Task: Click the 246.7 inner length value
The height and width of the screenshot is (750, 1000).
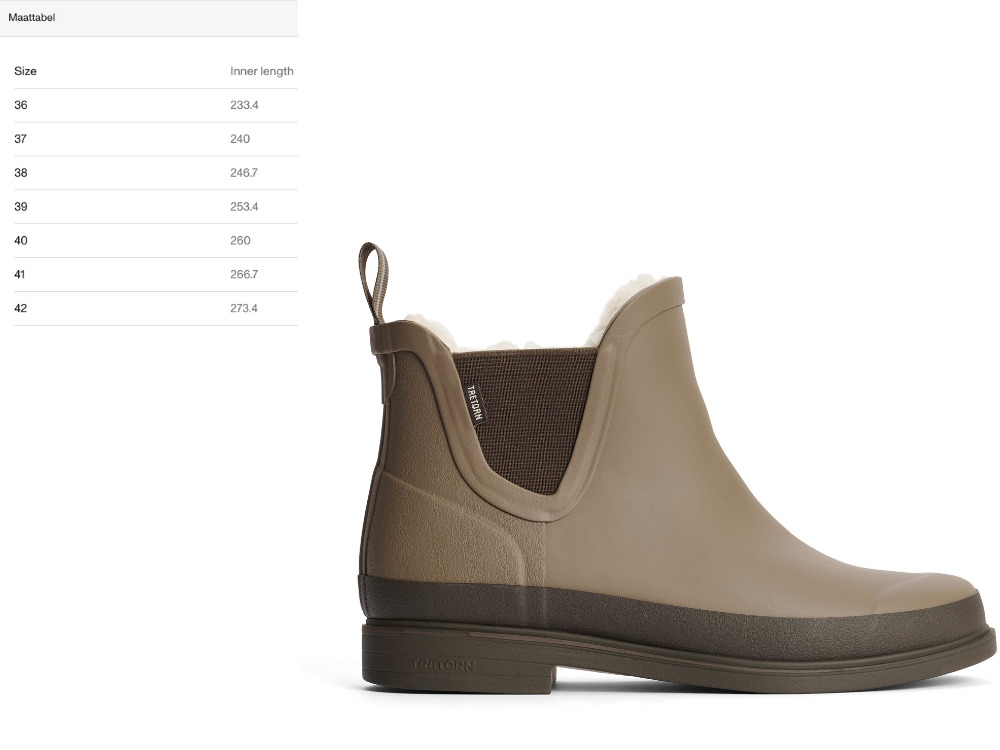Action: tap(244, 173)
